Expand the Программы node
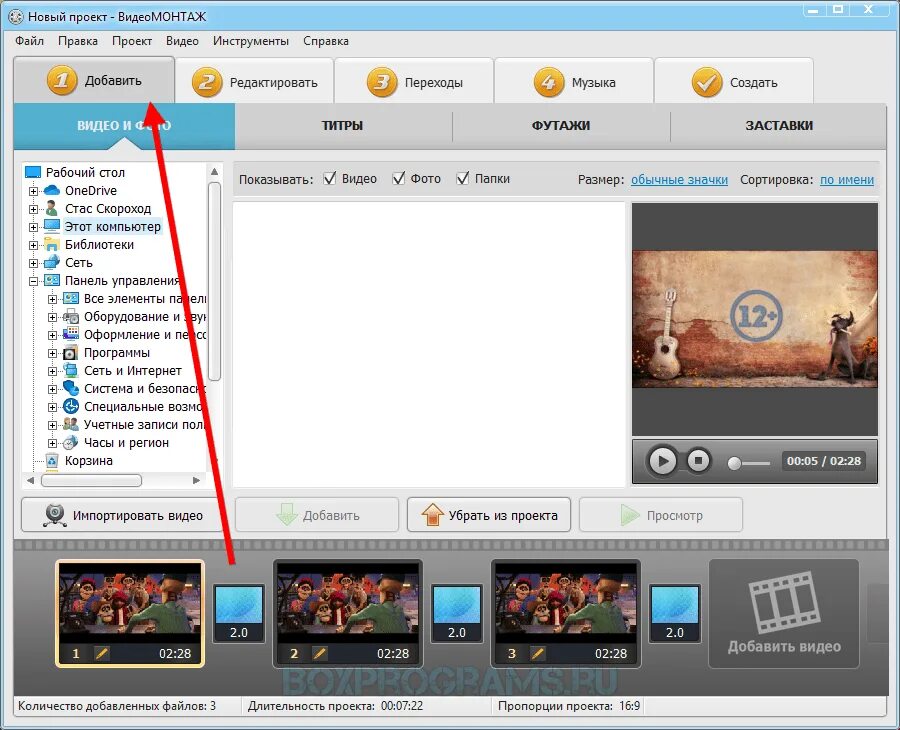The width and height of the screenshot is (900, 730). [x=52, y=354]
